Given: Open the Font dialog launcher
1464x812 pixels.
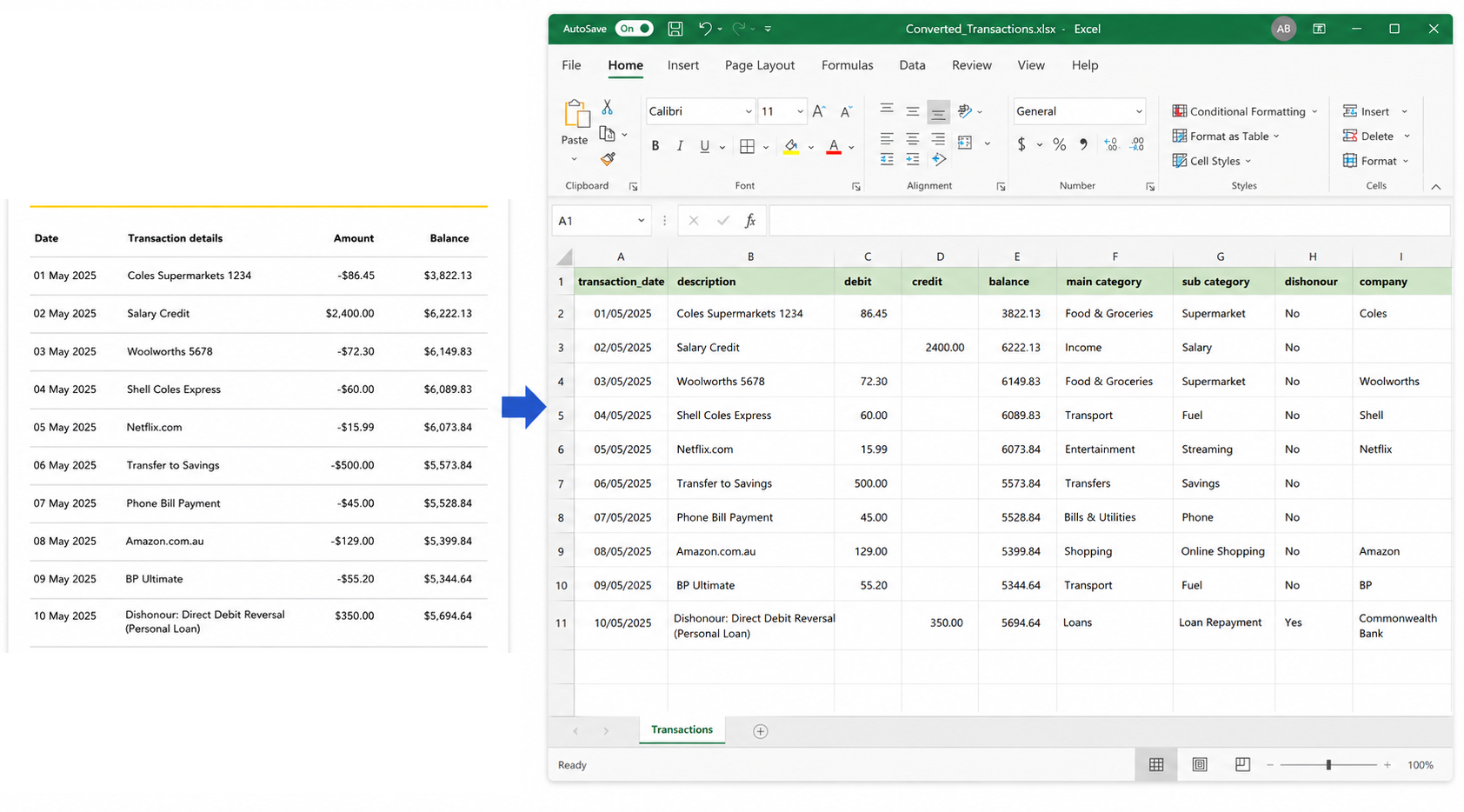Looking at the screenshot, I should coord(856,187).
